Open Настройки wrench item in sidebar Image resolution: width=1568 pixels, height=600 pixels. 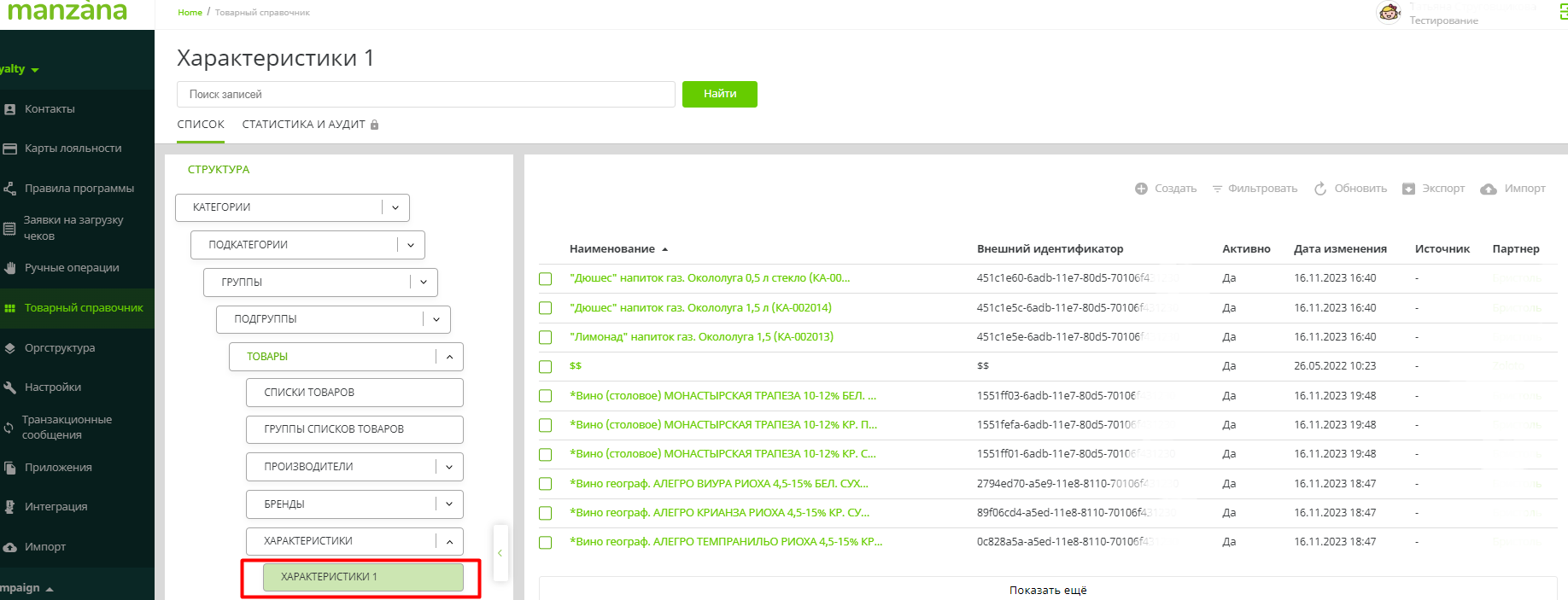point(52,387)
